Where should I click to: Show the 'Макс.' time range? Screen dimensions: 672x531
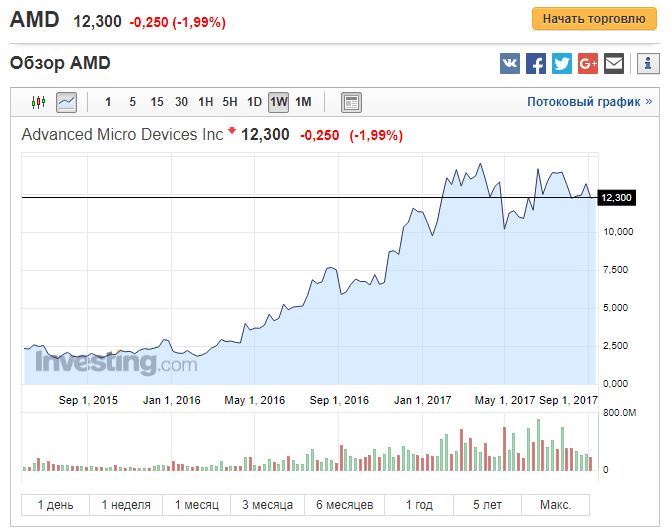(x=554, y=504)
